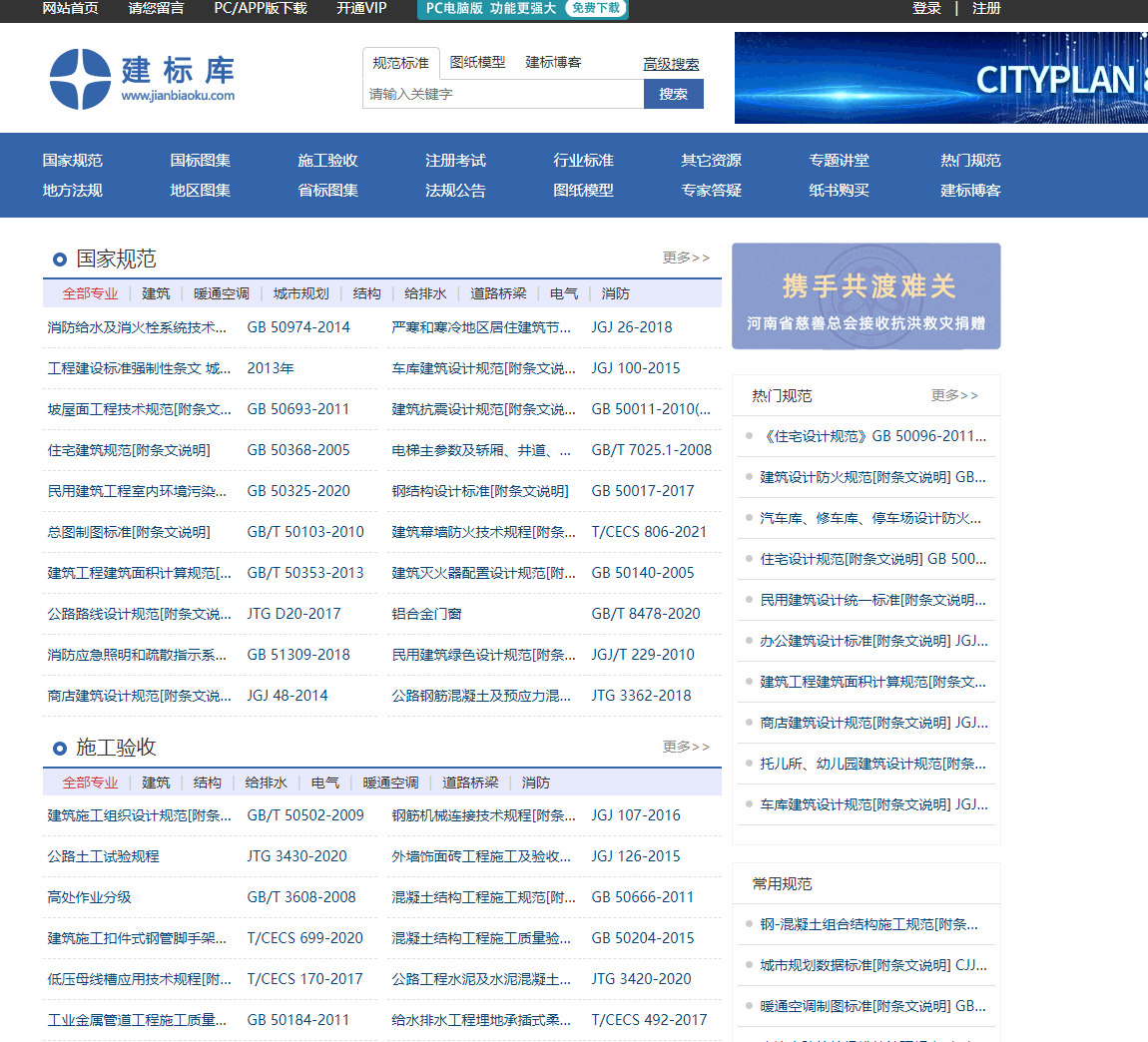This screenshot has width=1148, height=1042.
Task: Open the CITYPLAN banner advertisement
Action: tap(940, 78)
